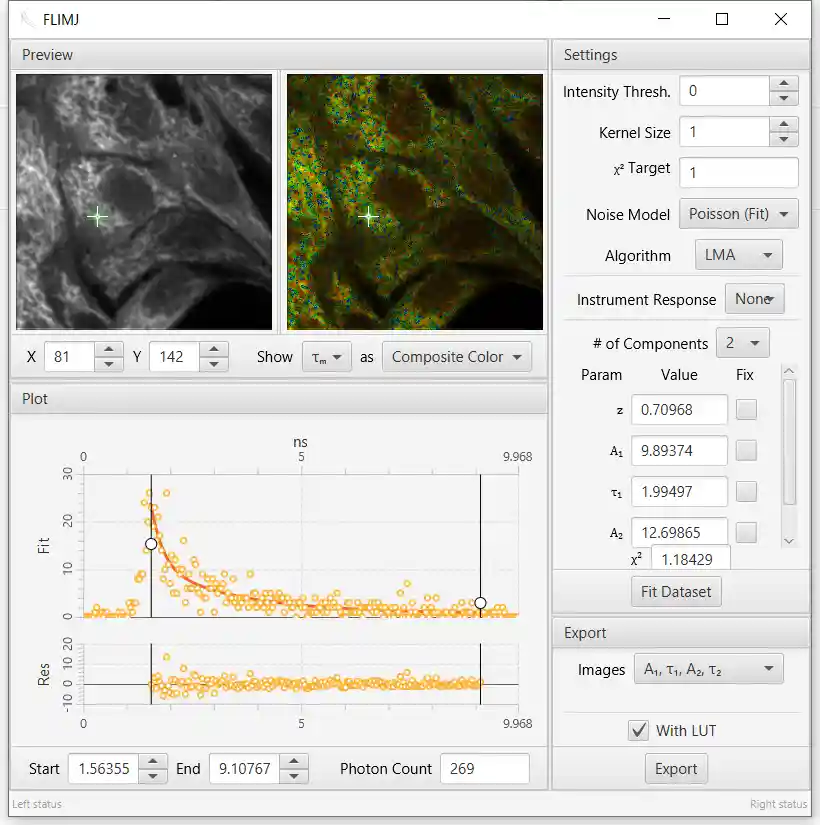Open the Algorithm dropdown showing LMA
This screenshot has height=825, width=820.
pos(738,254)
